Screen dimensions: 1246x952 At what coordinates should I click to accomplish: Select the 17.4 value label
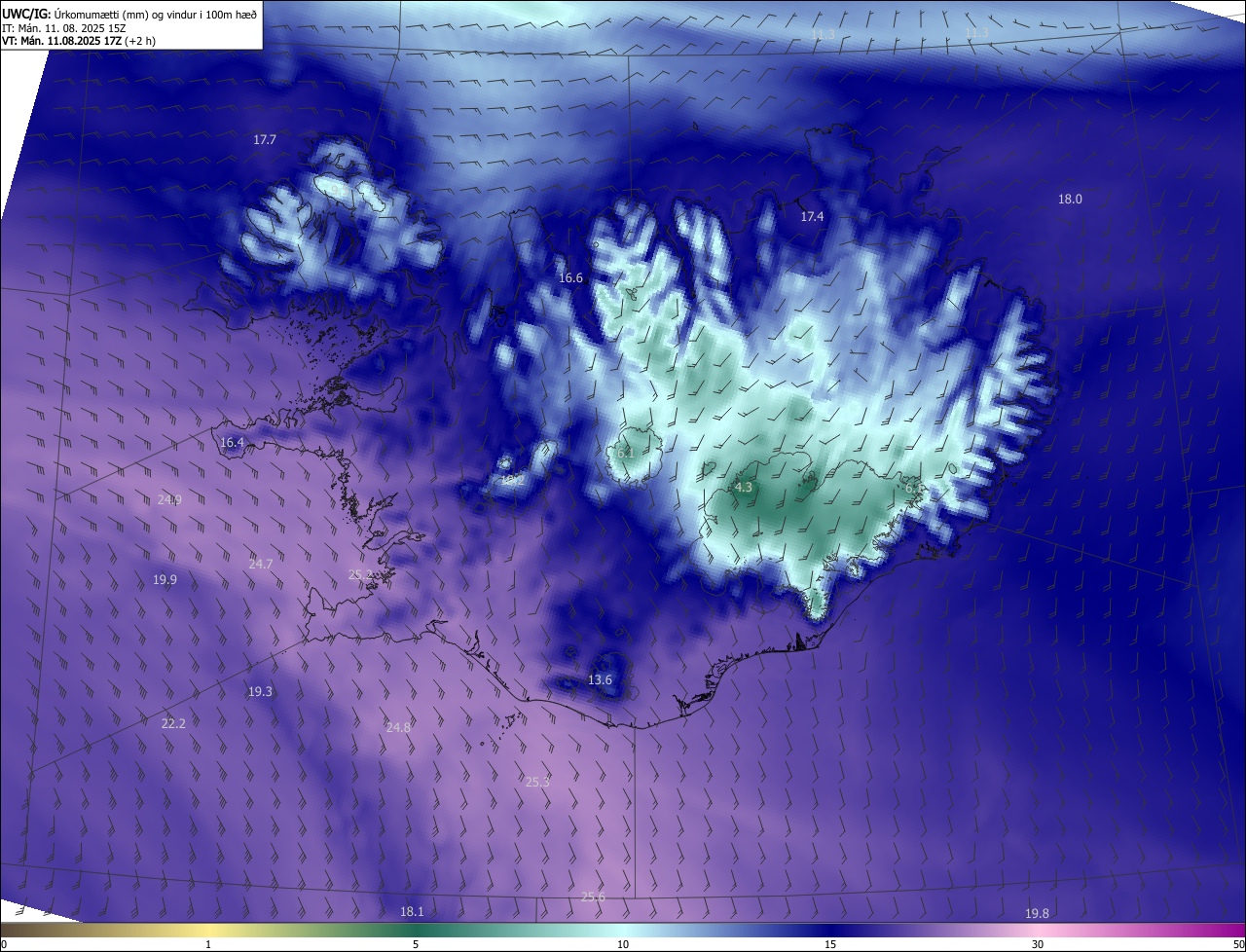[x=812, y=217]
